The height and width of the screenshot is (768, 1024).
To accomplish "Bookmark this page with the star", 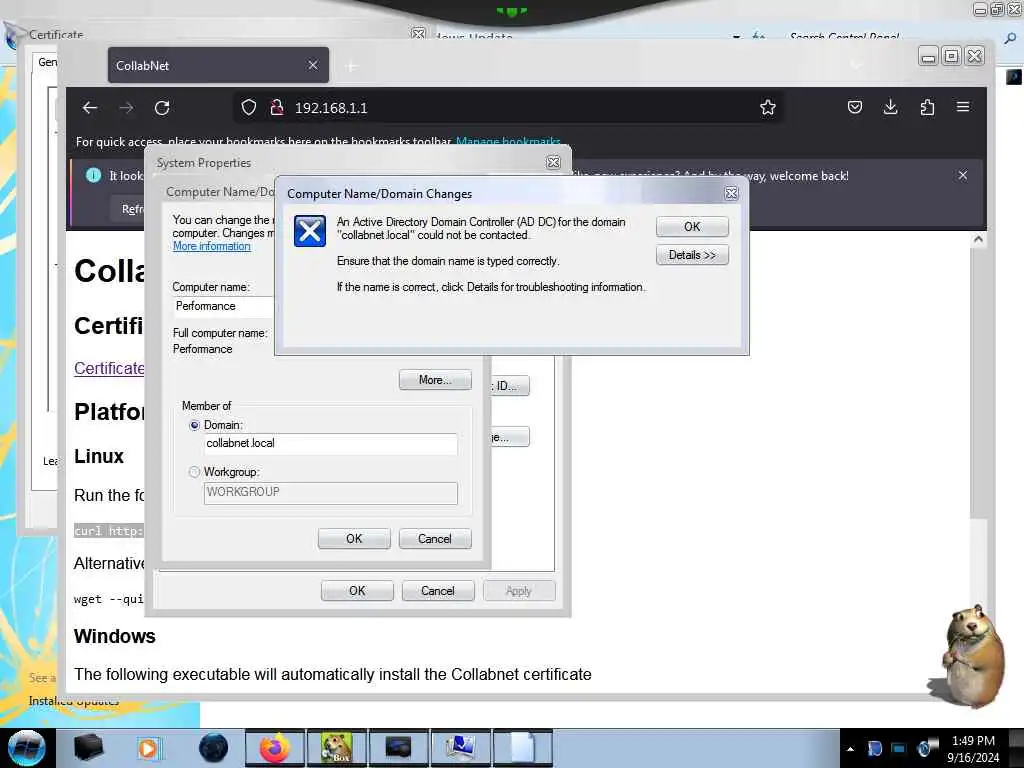I will click(767, 107).
